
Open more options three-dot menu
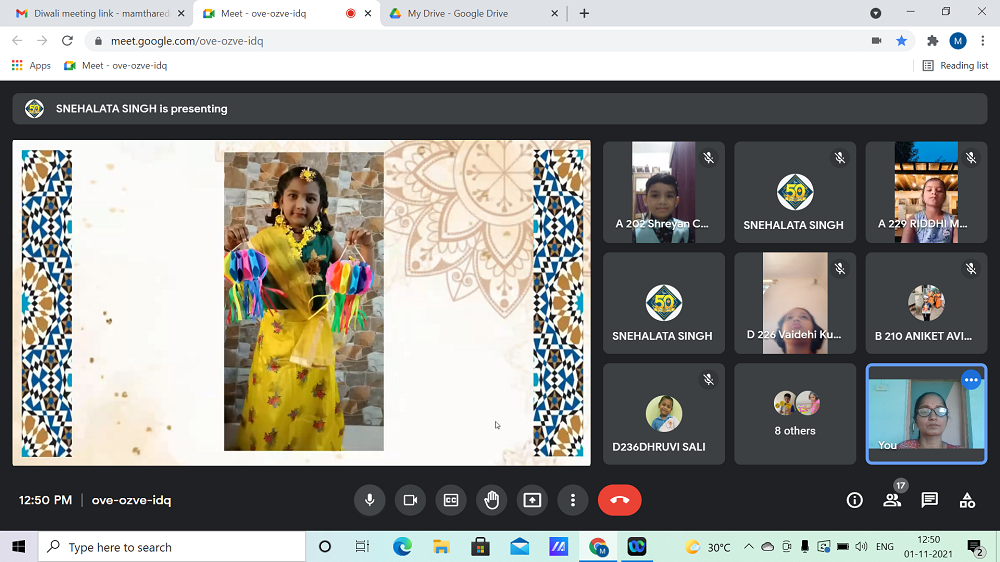coord(573,500)
